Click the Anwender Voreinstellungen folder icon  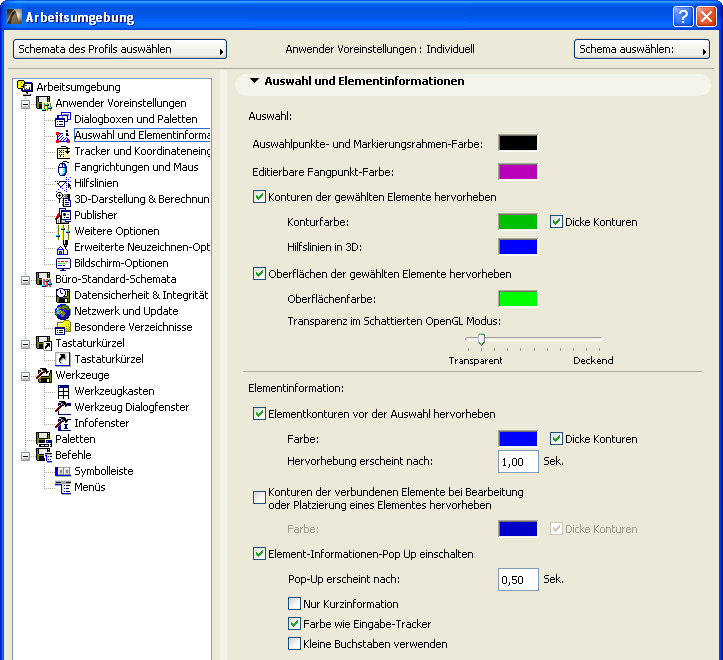tap(44, 103)
